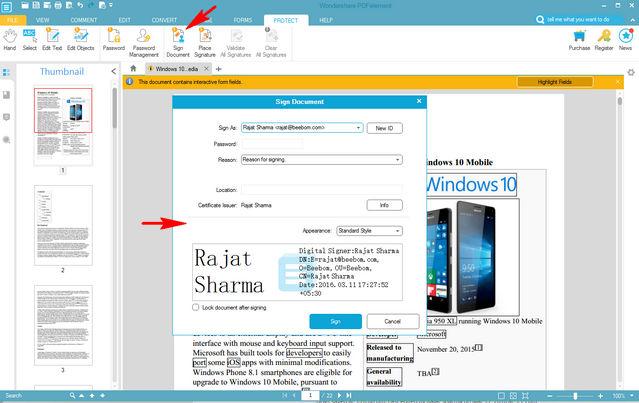The image size is (639, 403).
Task: Select the PROTECT tab
Action: (286, 20)
